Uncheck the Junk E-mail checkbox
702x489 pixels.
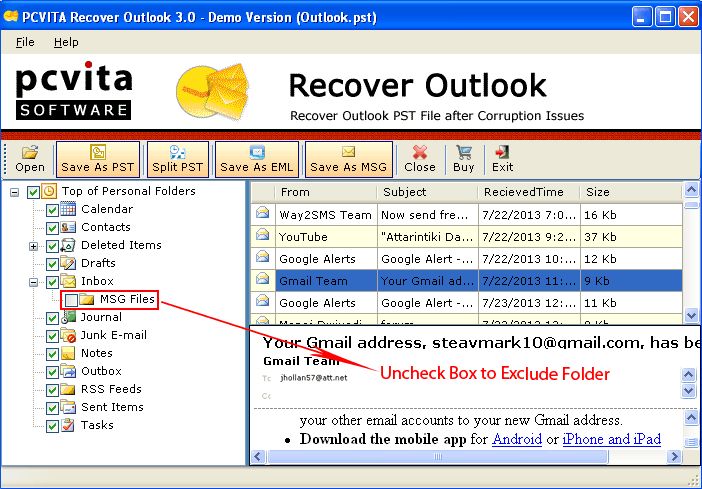pos(52,336)
